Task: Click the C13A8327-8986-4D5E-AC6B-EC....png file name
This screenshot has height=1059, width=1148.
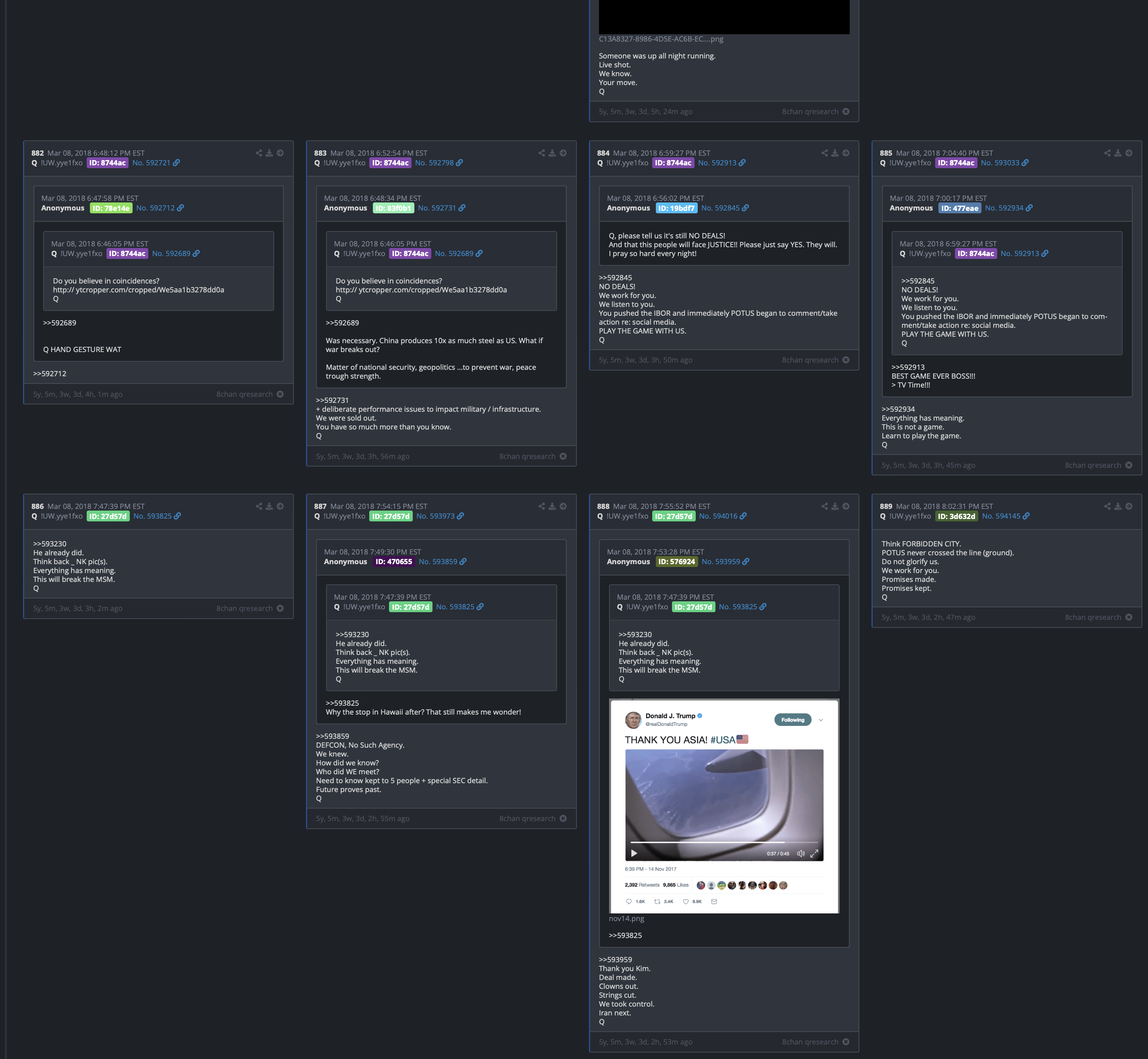Action: pos(661,39)
